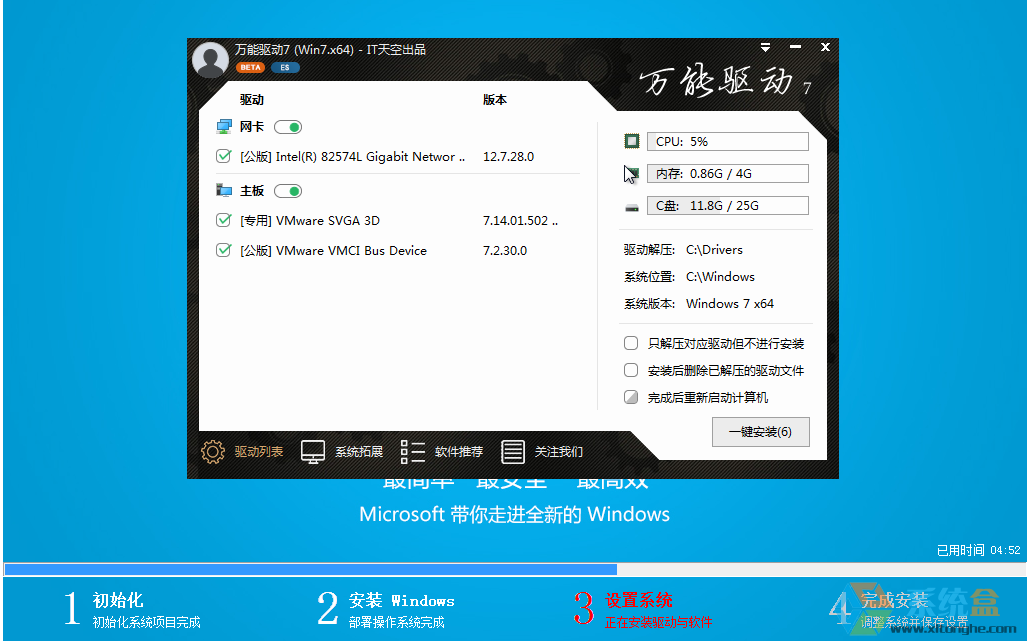Click the 主板 category label
1027x641 pixels.
click(252, 191)
